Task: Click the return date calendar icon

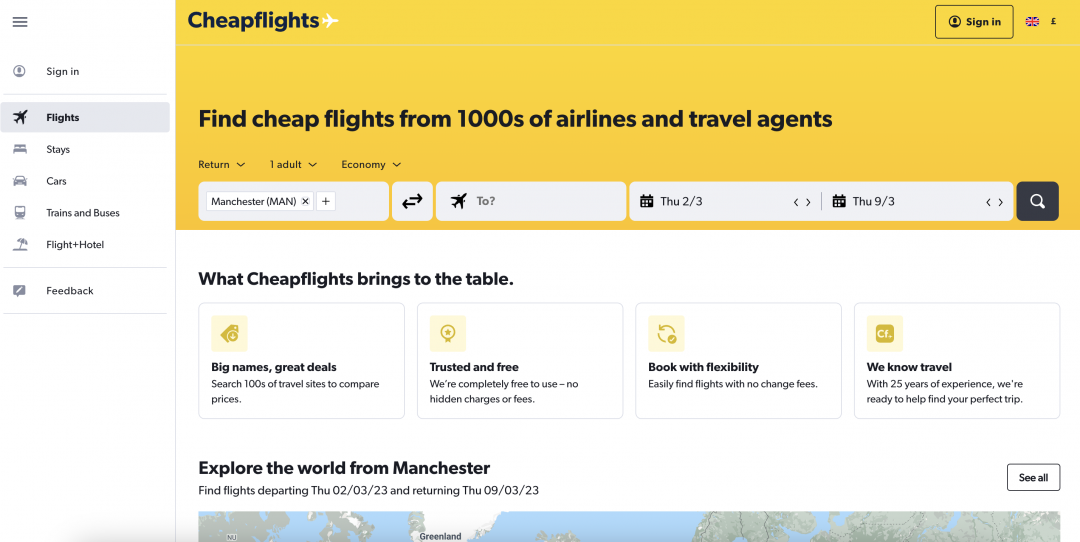Action: click(839, 201)
